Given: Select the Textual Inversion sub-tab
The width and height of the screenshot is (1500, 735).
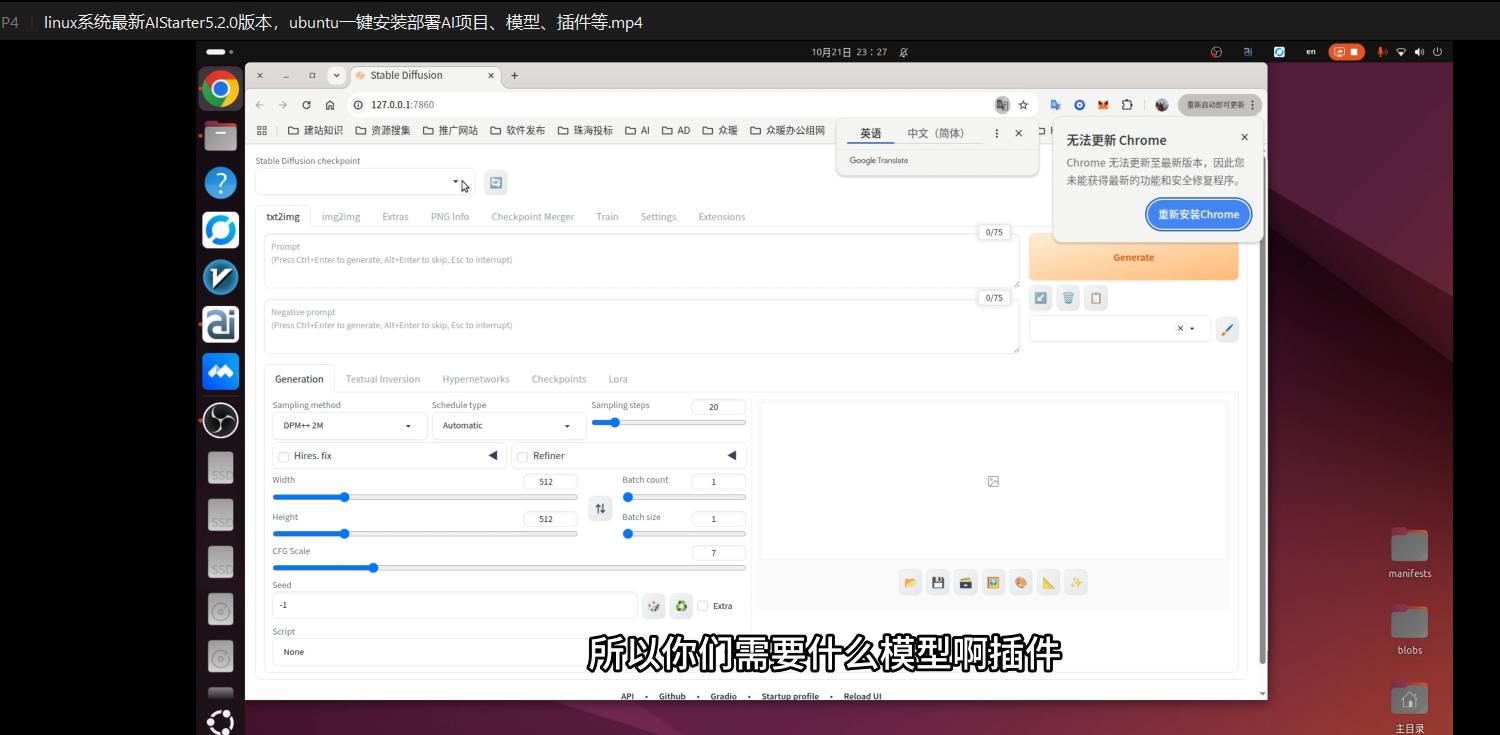Looking at the screenshot, I should click(x=383, y=379).
